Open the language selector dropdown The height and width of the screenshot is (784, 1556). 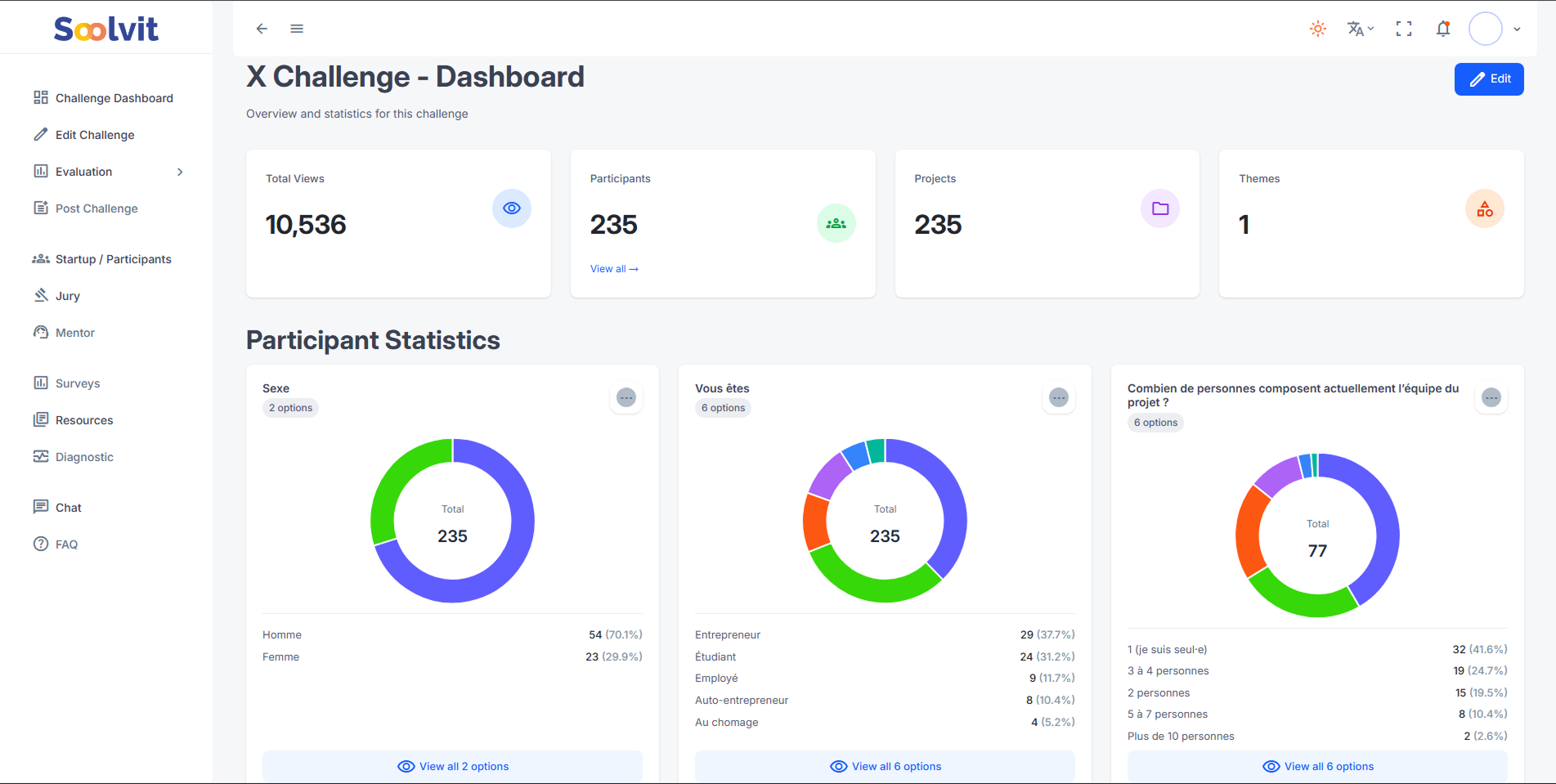[1359, 29]
